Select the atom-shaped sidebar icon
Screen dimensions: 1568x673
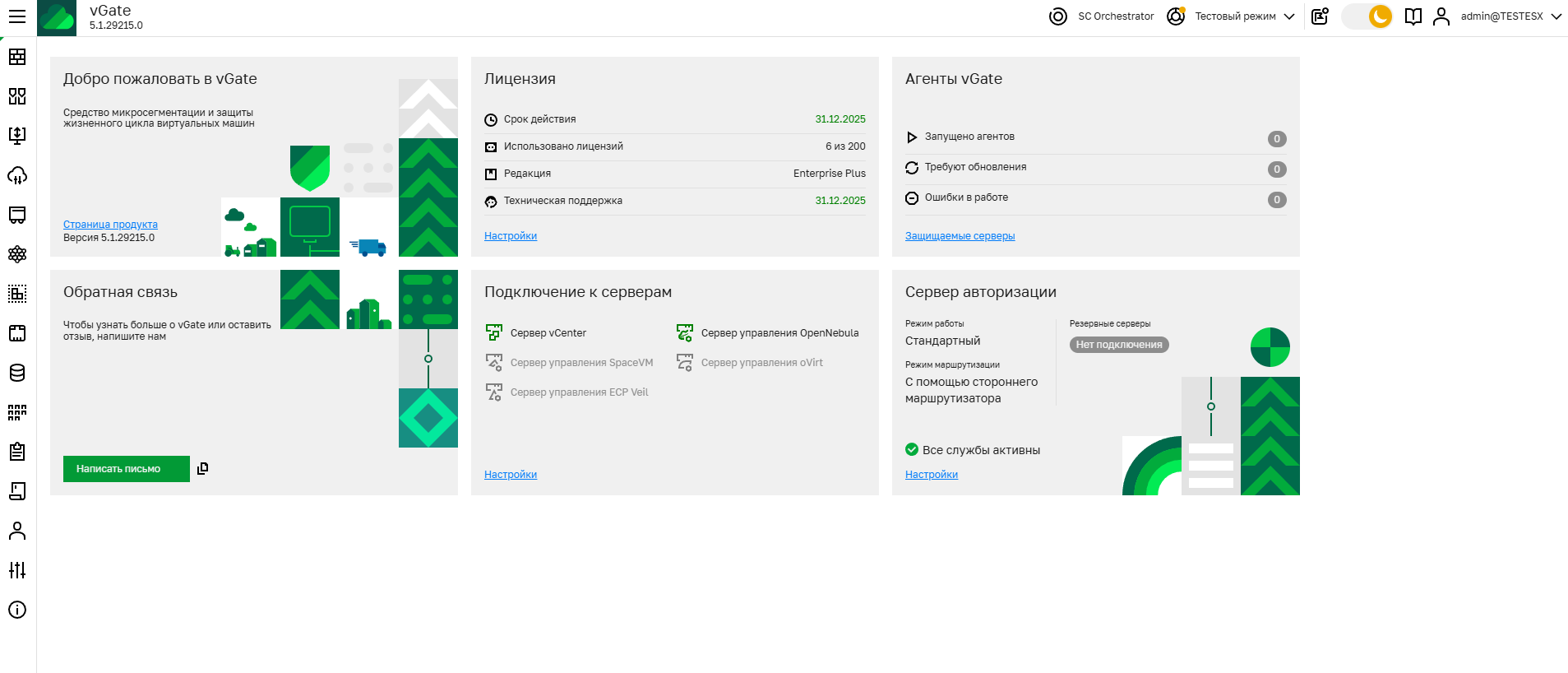coord(17,254)
